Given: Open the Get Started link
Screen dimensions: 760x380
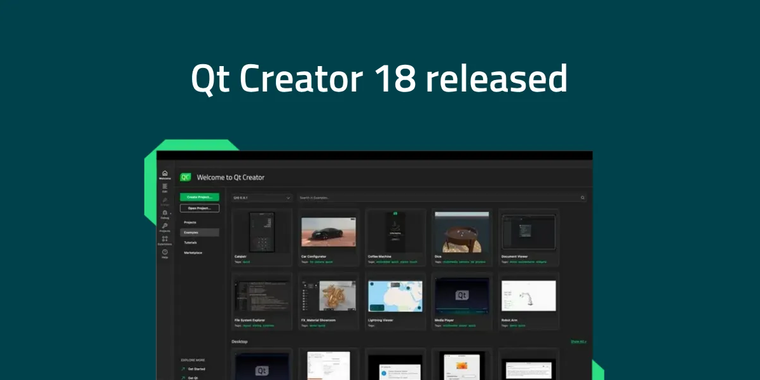Looking at the screenshot, I should point(196,369).
